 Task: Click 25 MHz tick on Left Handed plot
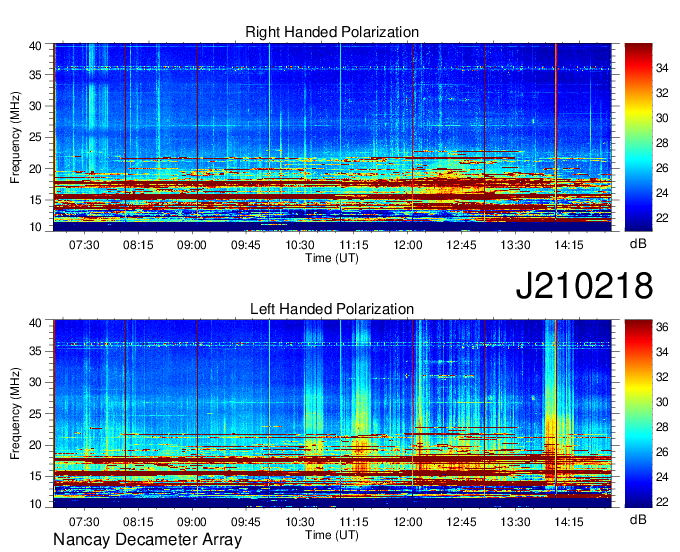click(x=36, y=414)
